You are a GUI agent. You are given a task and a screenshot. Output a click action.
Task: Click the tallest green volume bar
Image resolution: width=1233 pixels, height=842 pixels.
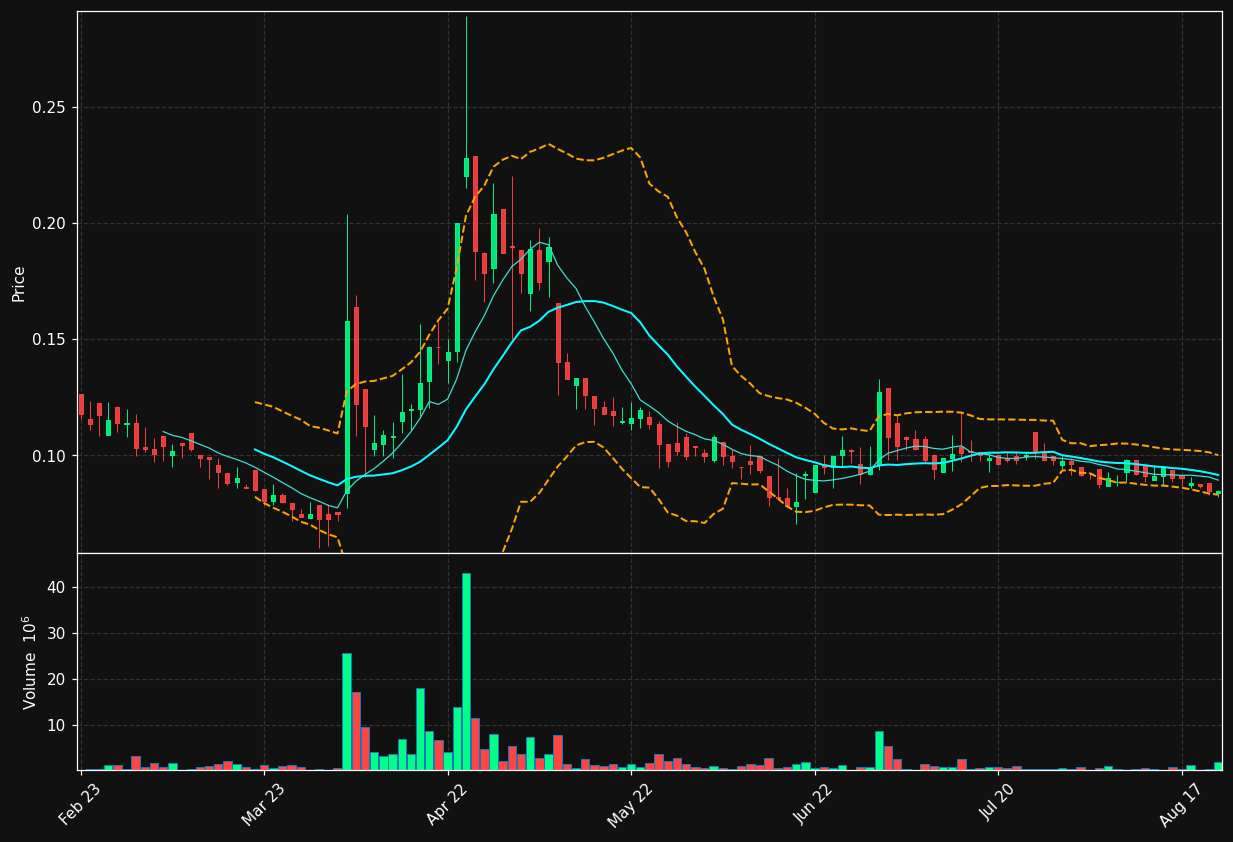tap(466, 671)
